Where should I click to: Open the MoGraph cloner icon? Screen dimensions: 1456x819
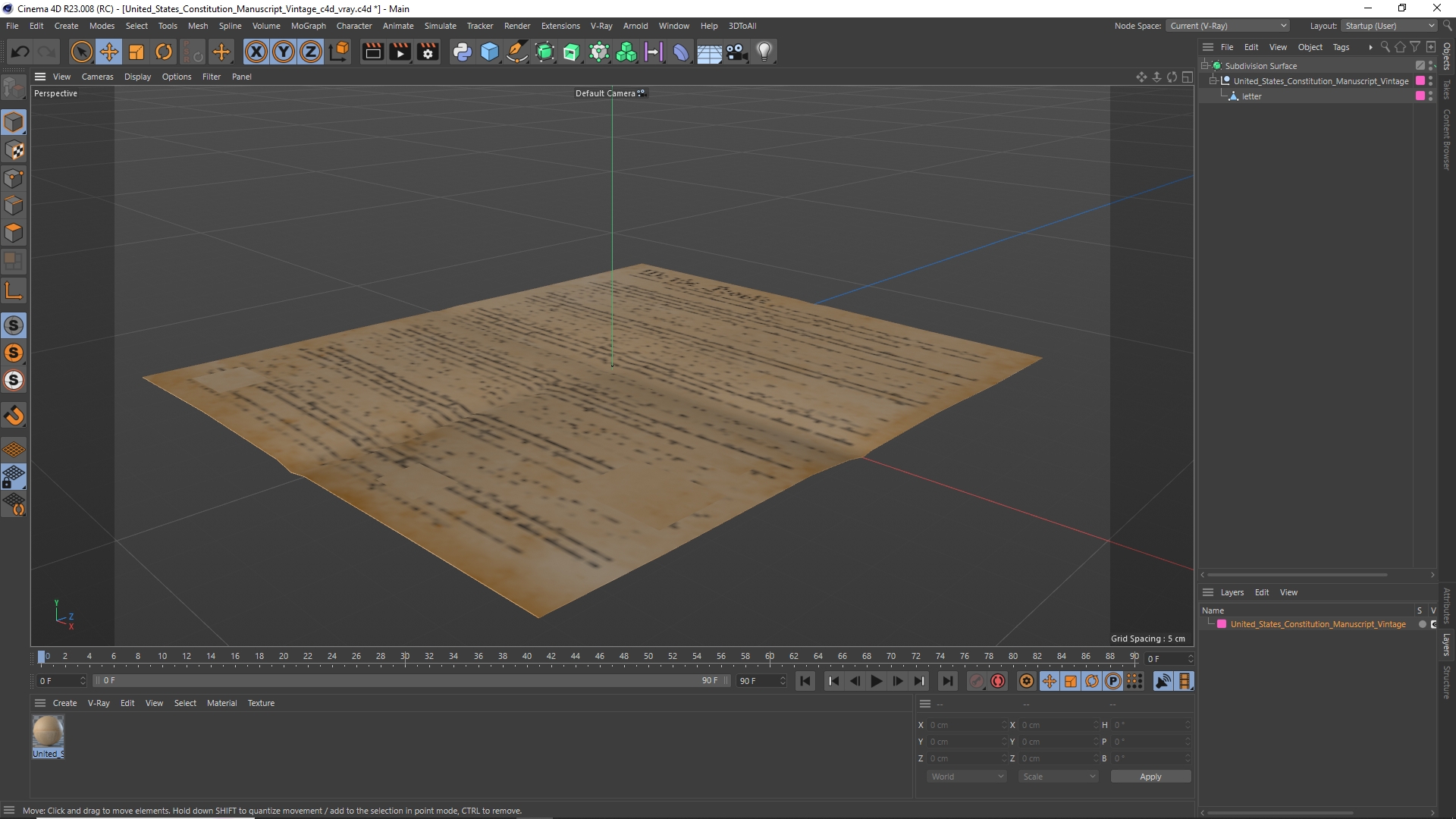tap(626, 52)
